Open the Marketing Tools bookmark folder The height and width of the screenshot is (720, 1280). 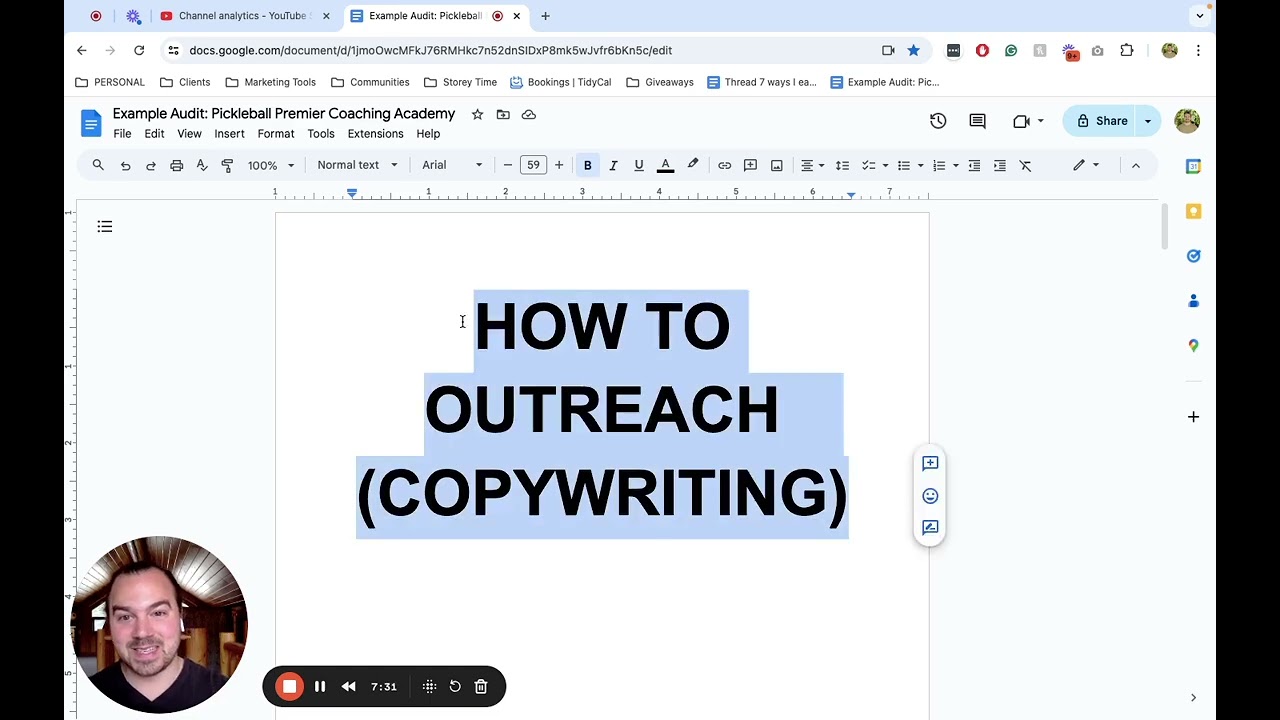click(271, 82)
